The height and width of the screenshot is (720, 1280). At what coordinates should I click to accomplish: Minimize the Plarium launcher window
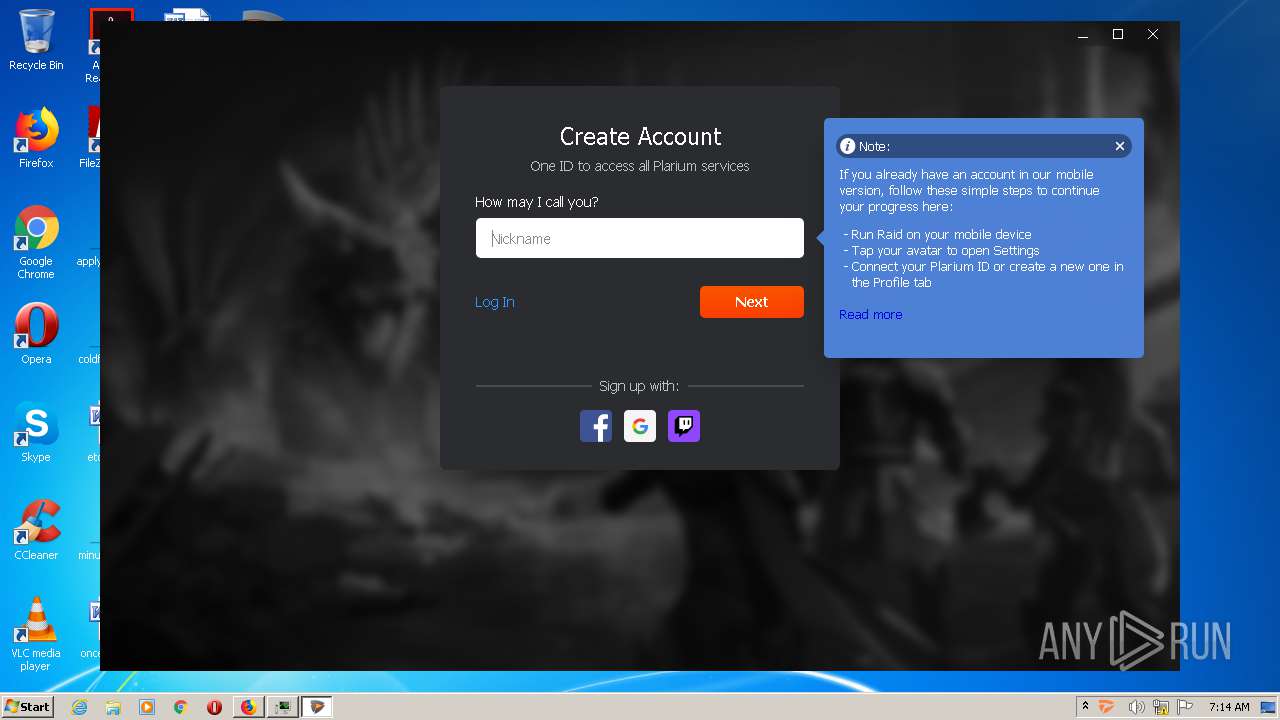(1083, 35)
